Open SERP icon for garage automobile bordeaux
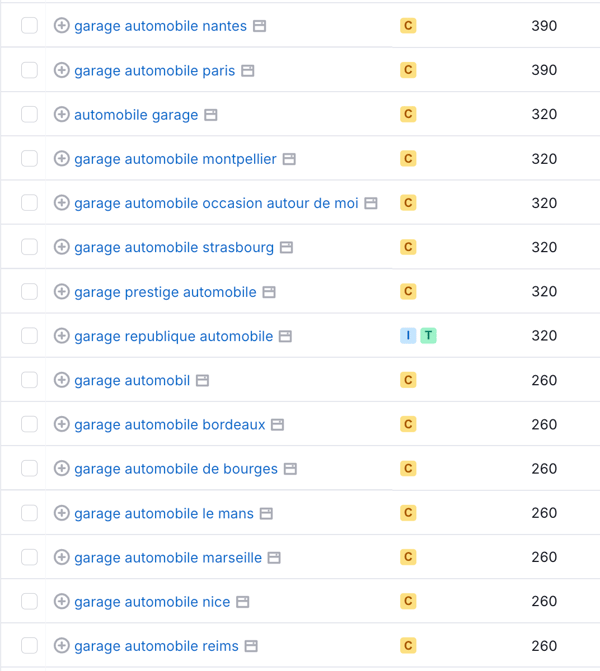Viewport: 600px width, 671px height. (278, 425)
